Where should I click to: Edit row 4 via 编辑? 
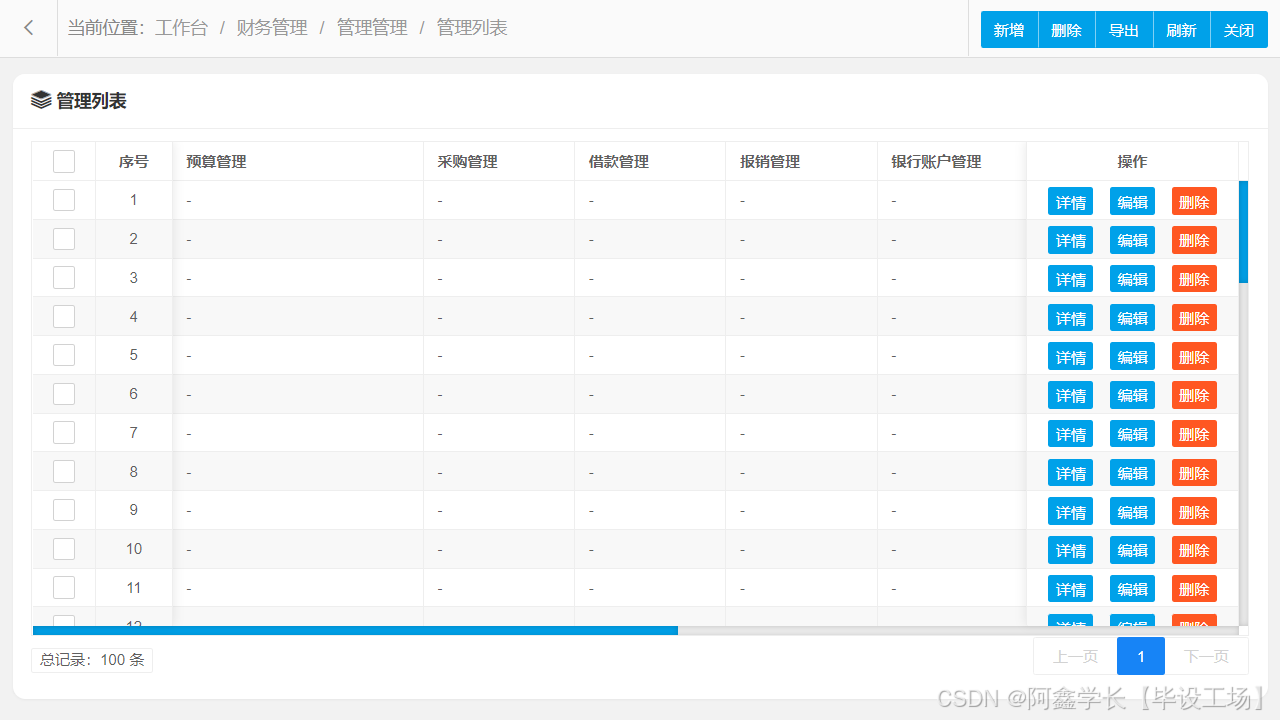tap(1132, 318)
